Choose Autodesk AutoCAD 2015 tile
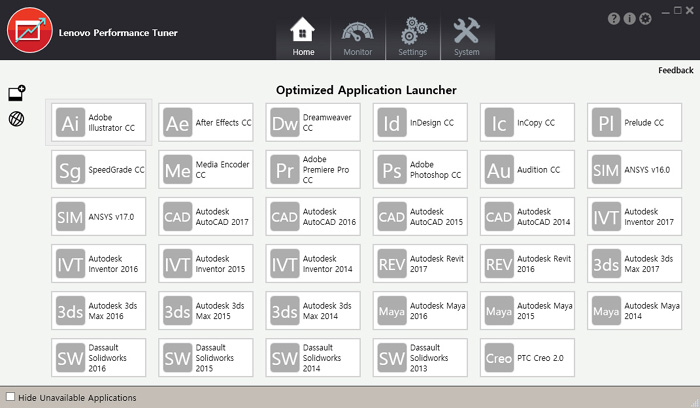 (420, 216)
